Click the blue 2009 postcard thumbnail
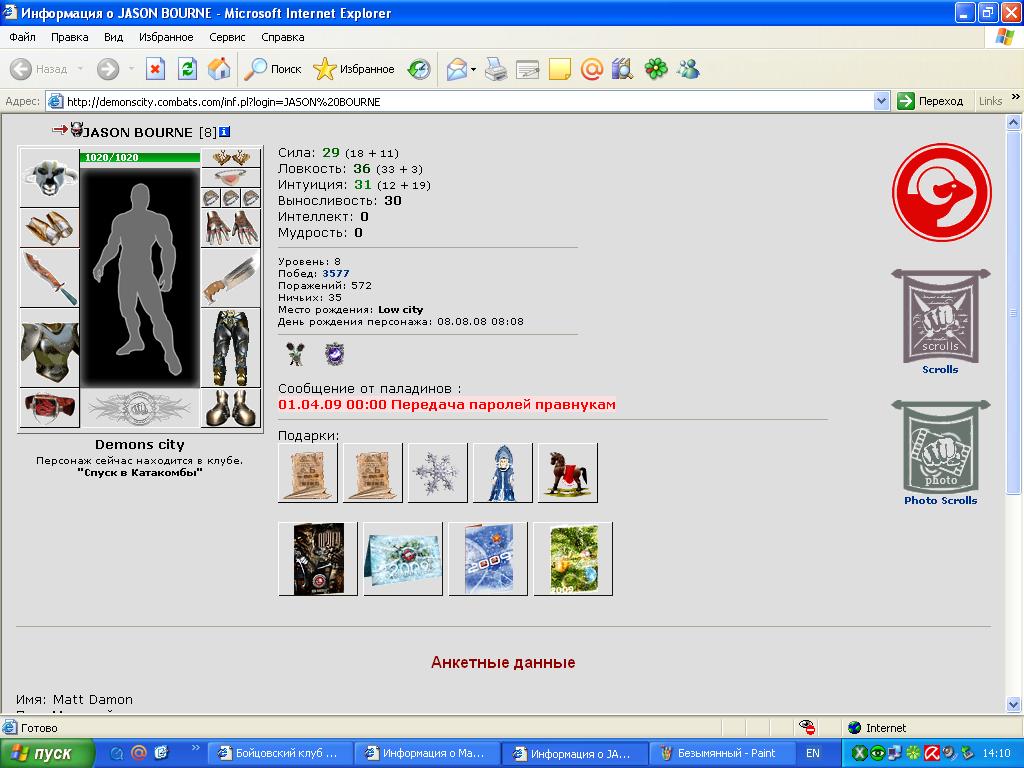The height and width of the screenshot is (768, 1024). point(488,559)
